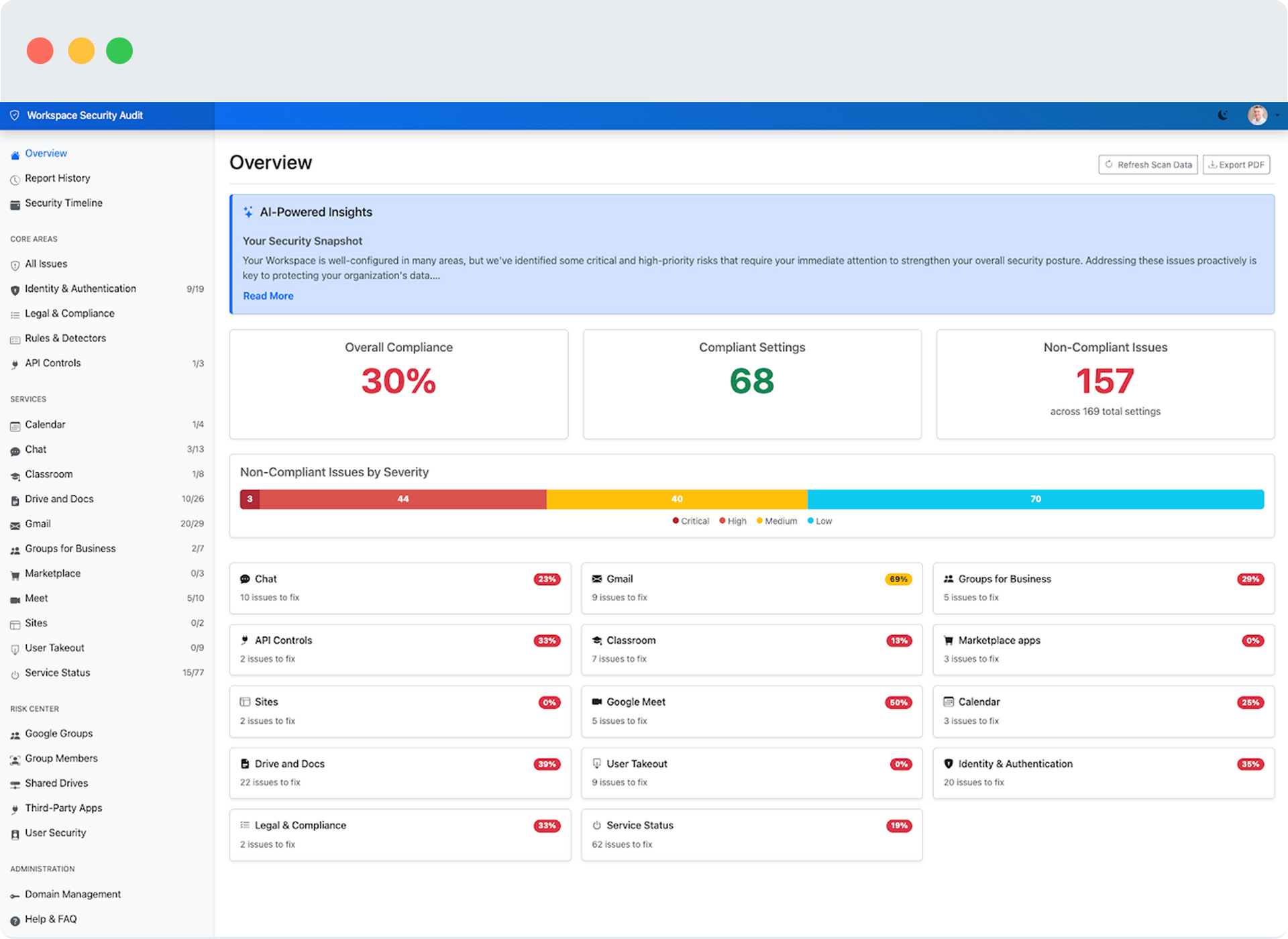Toggle the Critical severity legend filter
This screenshot has width=1288, height=939.
pos(690,520)
